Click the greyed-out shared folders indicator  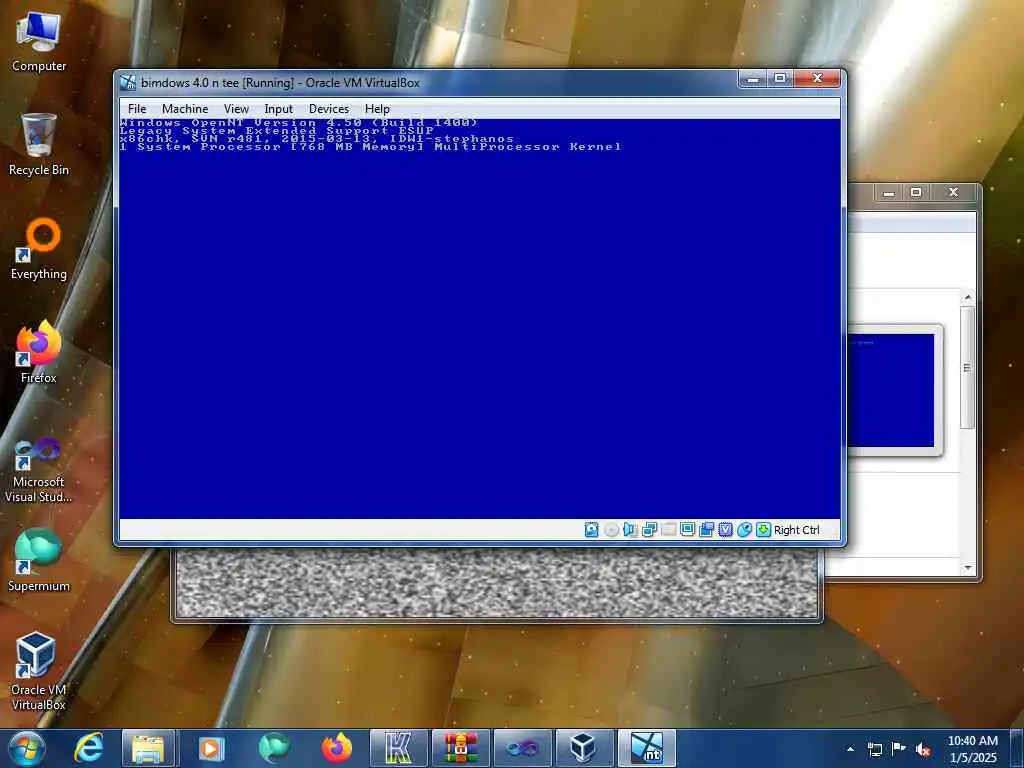point(669,530)
